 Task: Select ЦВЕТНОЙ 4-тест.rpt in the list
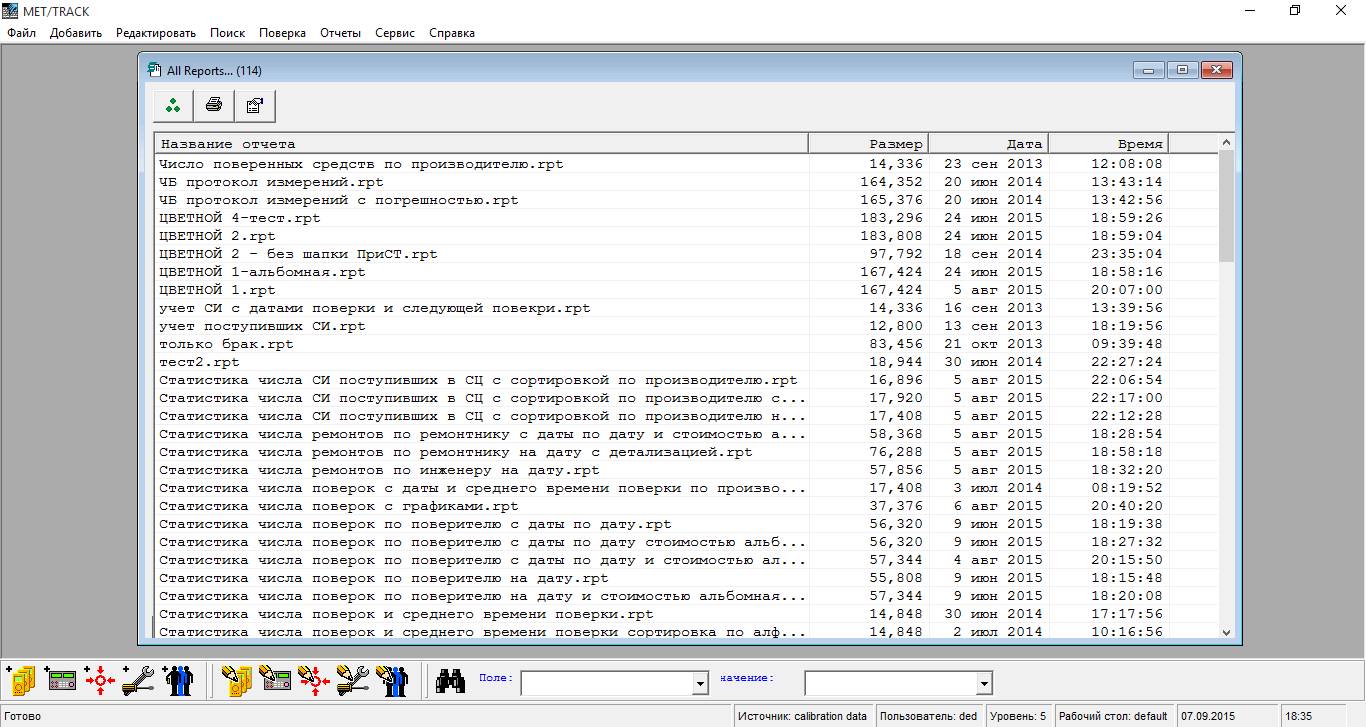point(240,218)
